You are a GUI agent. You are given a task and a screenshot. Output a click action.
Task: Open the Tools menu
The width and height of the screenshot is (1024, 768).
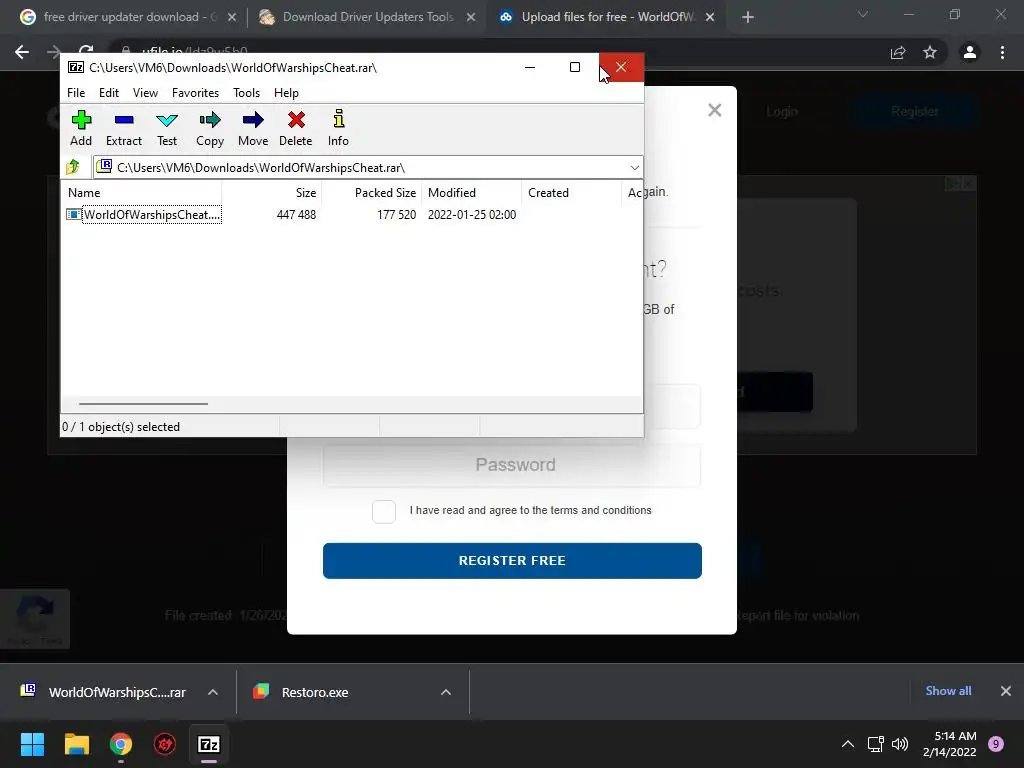pos(246,93)
